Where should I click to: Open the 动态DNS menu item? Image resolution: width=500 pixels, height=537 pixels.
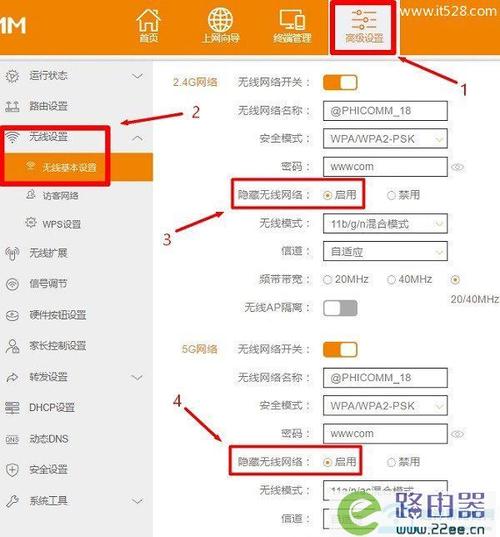(x=49, y=439)
